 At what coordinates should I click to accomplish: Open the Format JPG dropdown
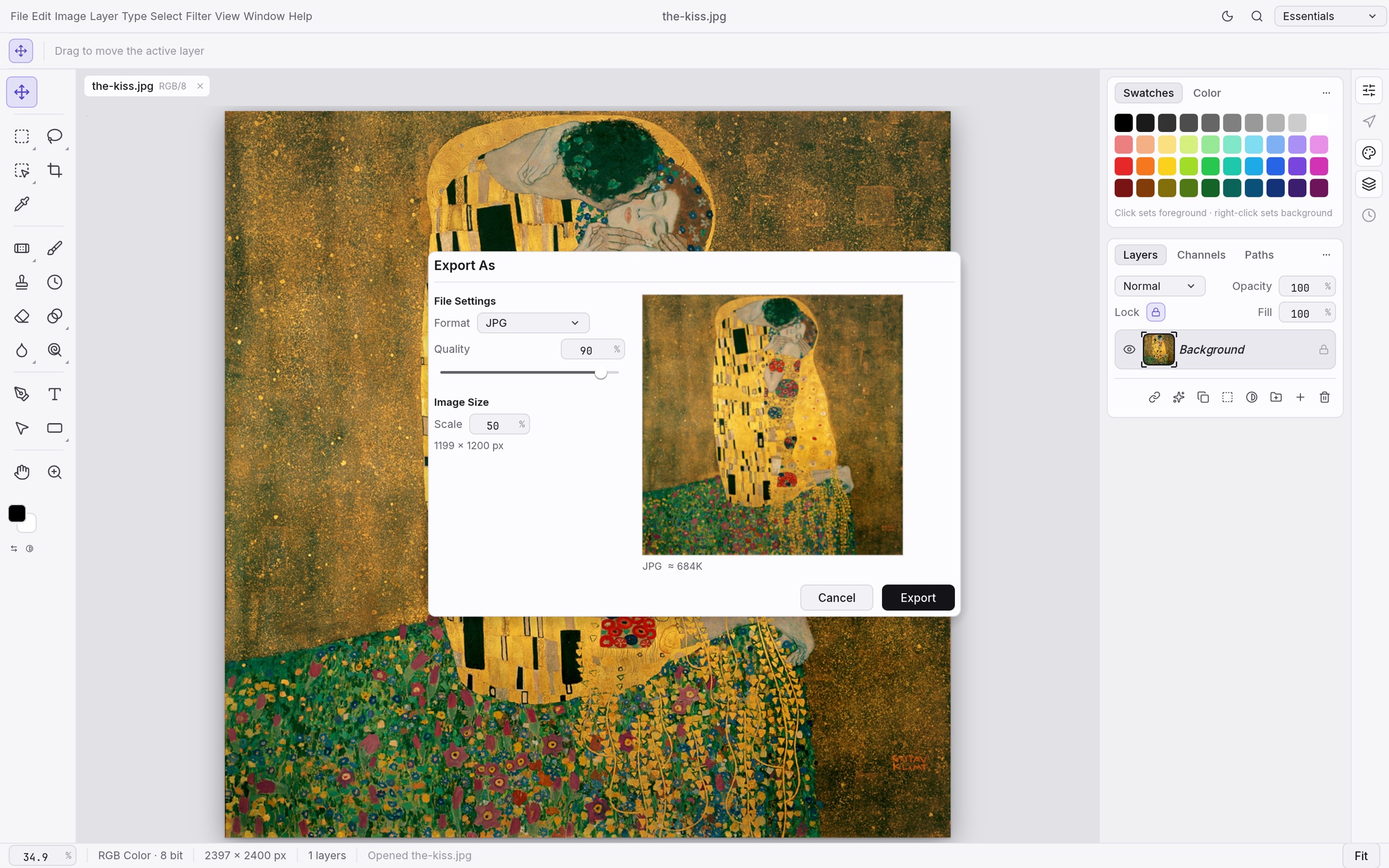[x=533, y=323]
